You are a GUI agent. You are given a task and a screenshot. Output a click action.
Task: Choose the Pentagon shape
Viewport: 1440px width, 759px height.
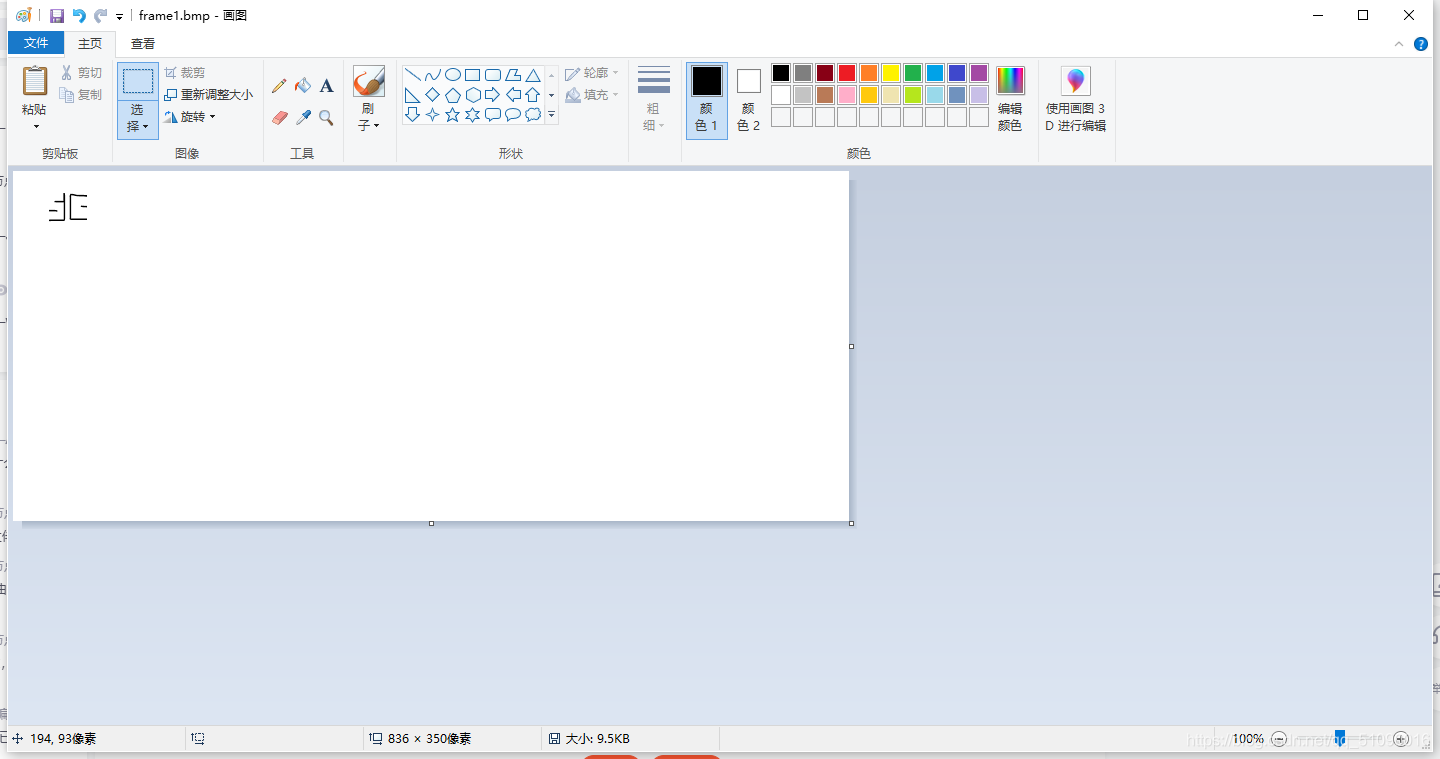(x=452, y=95)
